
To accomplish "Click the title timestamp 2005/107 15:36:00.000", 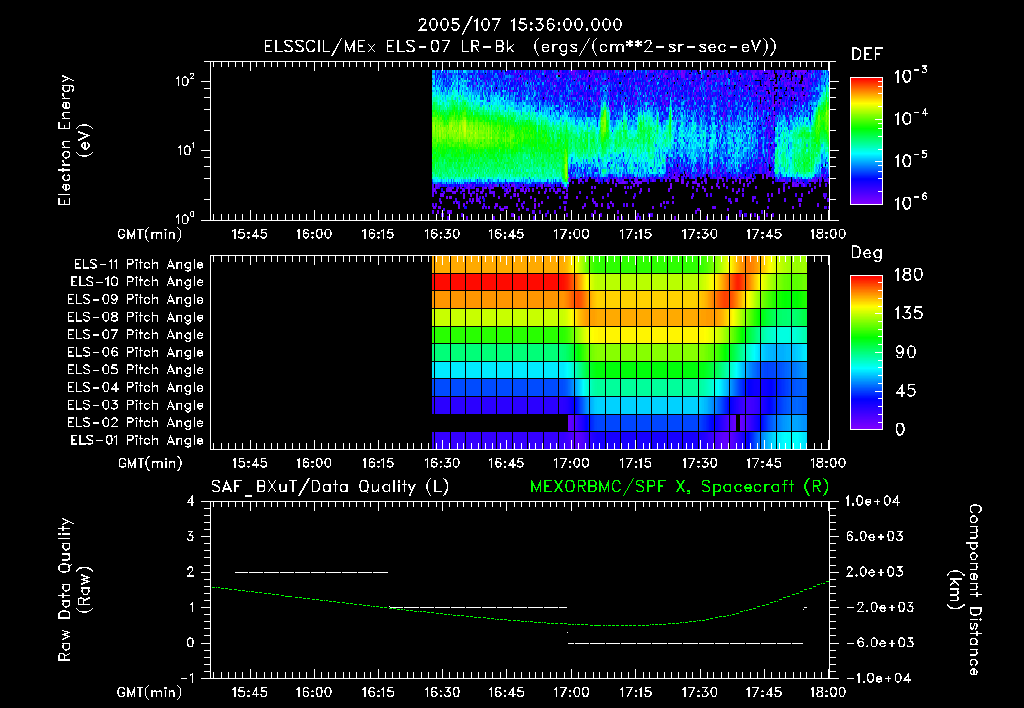I will pos(520,25).
